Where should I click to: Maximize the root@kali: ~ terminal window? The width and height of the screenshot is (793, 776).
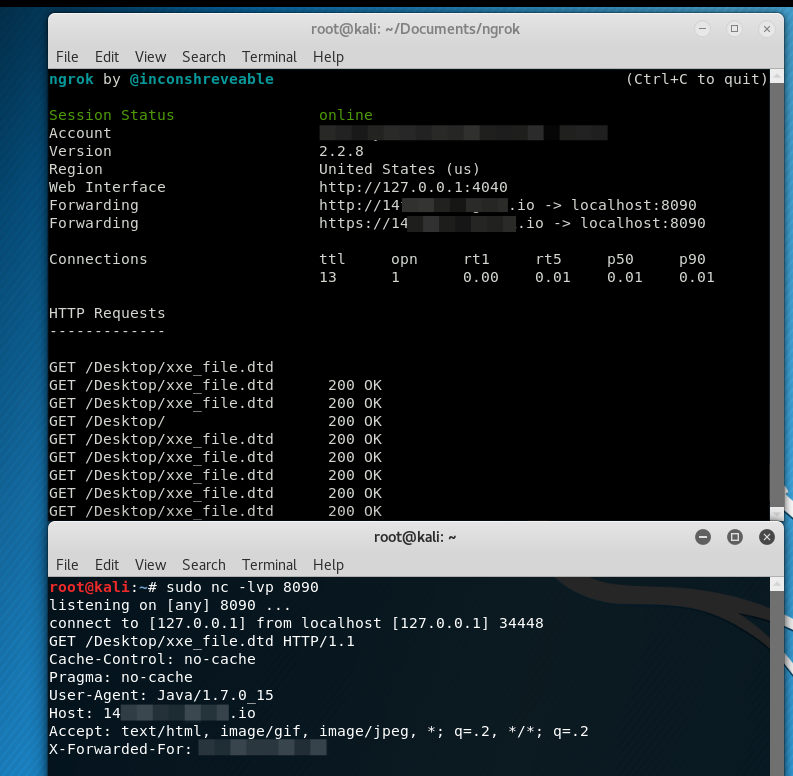(x=734, y=537)
